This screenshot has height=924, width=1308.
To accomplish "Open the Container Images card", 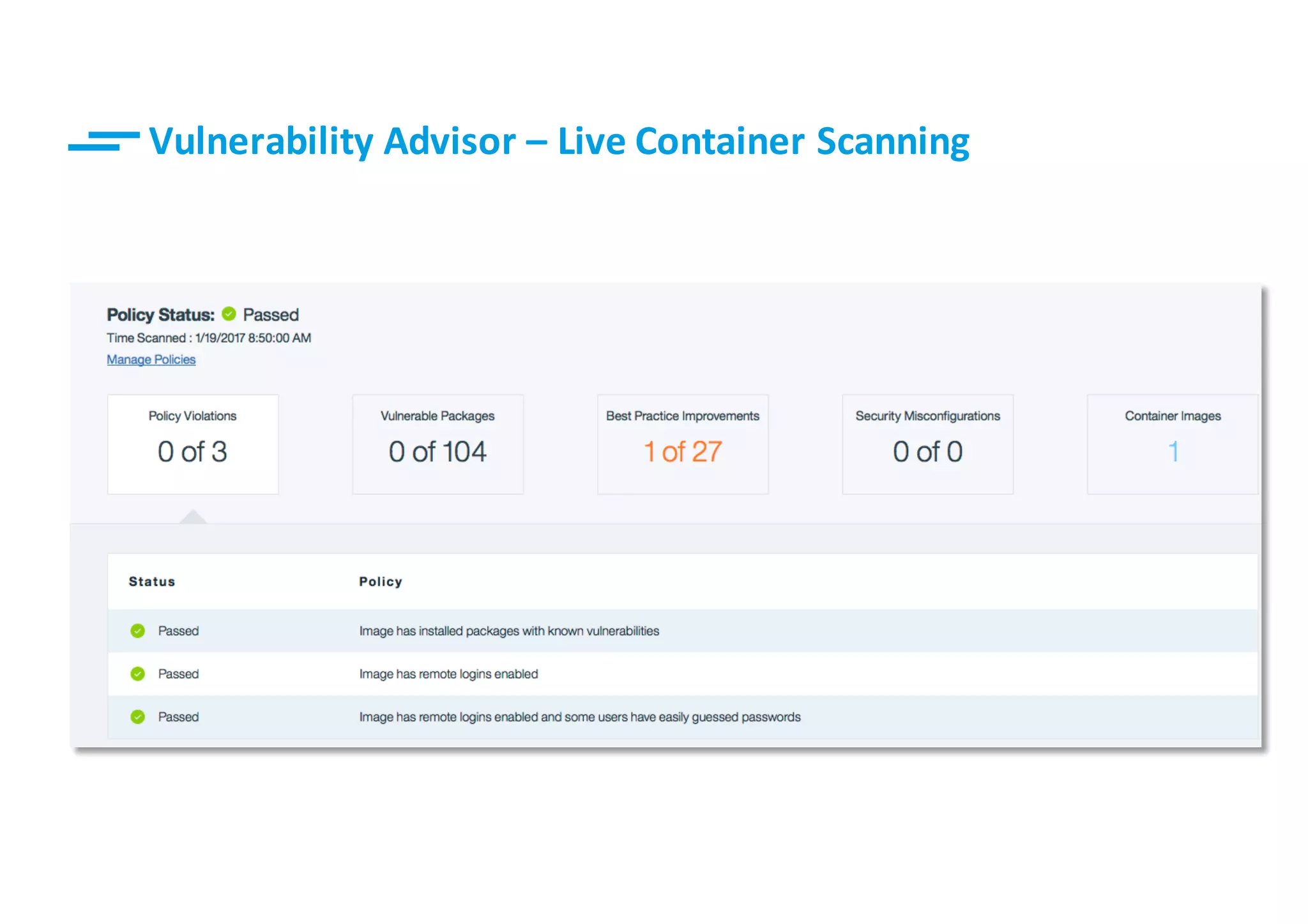I will click(x=1173, y=444).
